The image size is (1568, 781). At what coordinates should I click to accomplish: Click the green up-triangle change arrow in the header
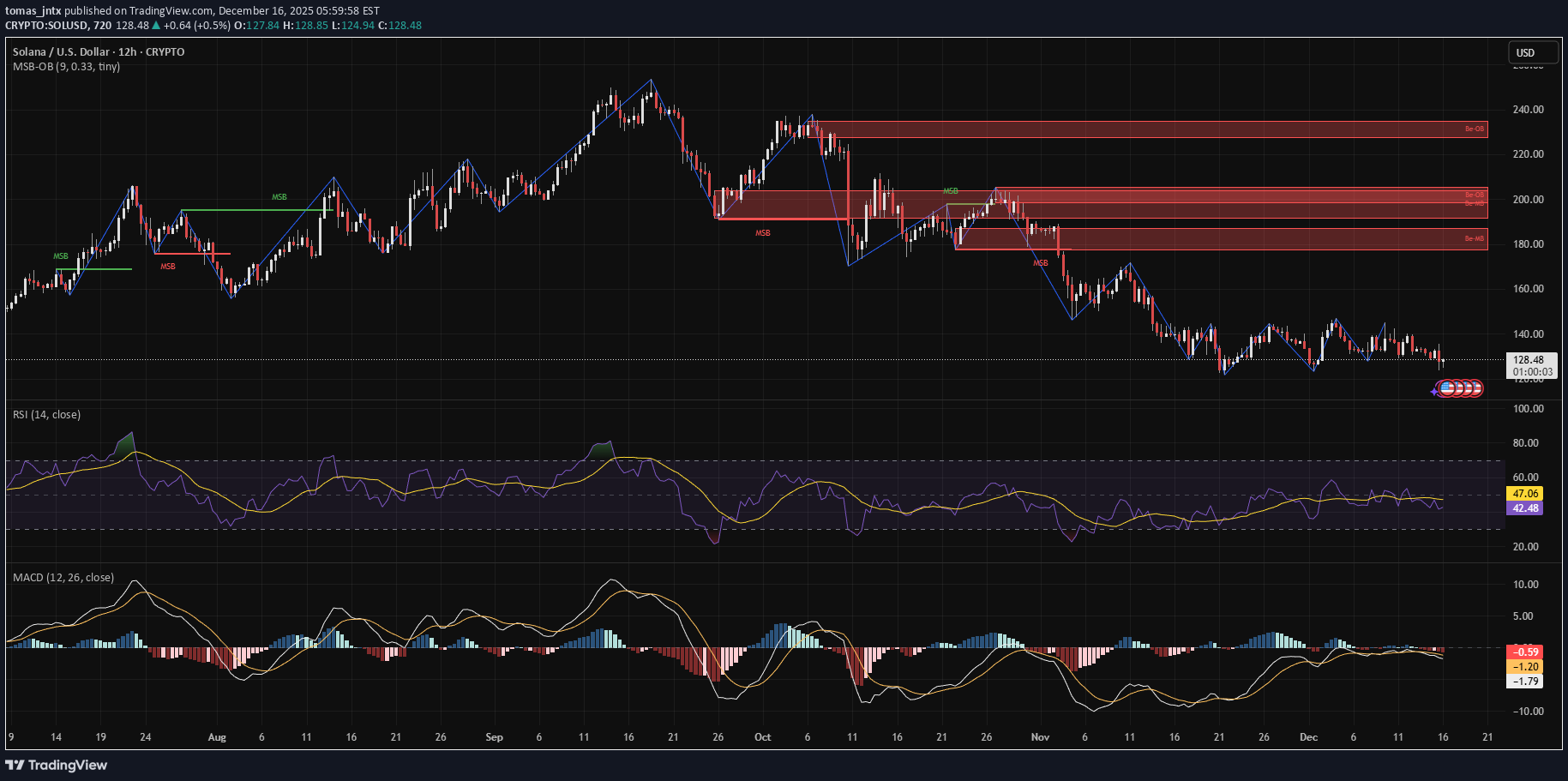(x=154, y=26)
